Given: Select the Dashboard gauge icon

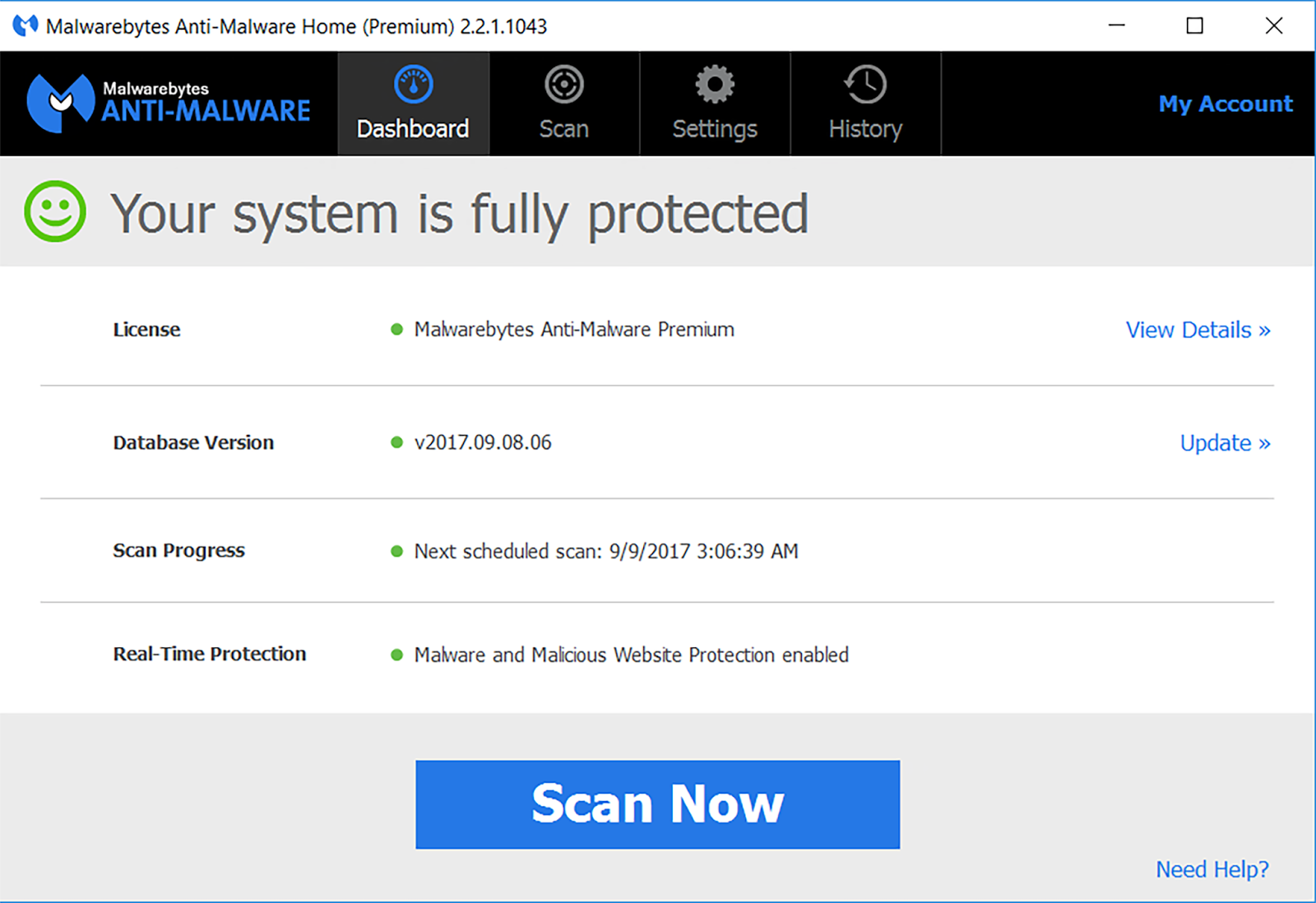Looking at the screenshot, I should (x=412, y=83).
